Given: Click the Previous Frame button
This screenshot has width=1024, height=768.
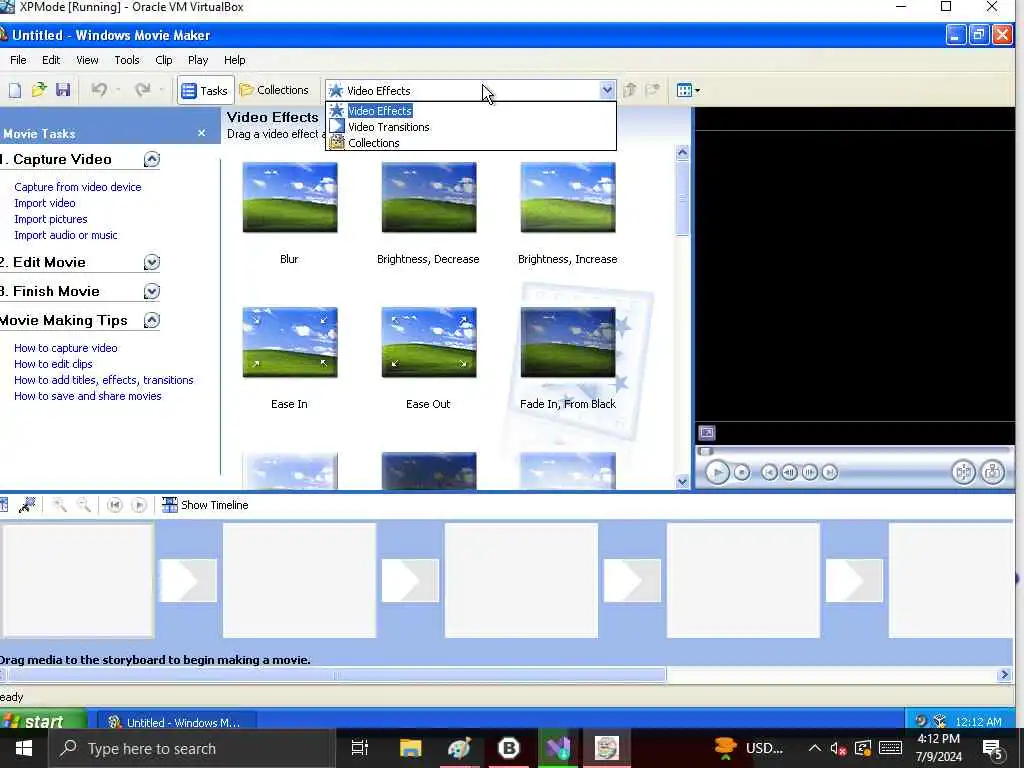Looking at the screenshot, I should pyautogui.click(x=790, y=472).
